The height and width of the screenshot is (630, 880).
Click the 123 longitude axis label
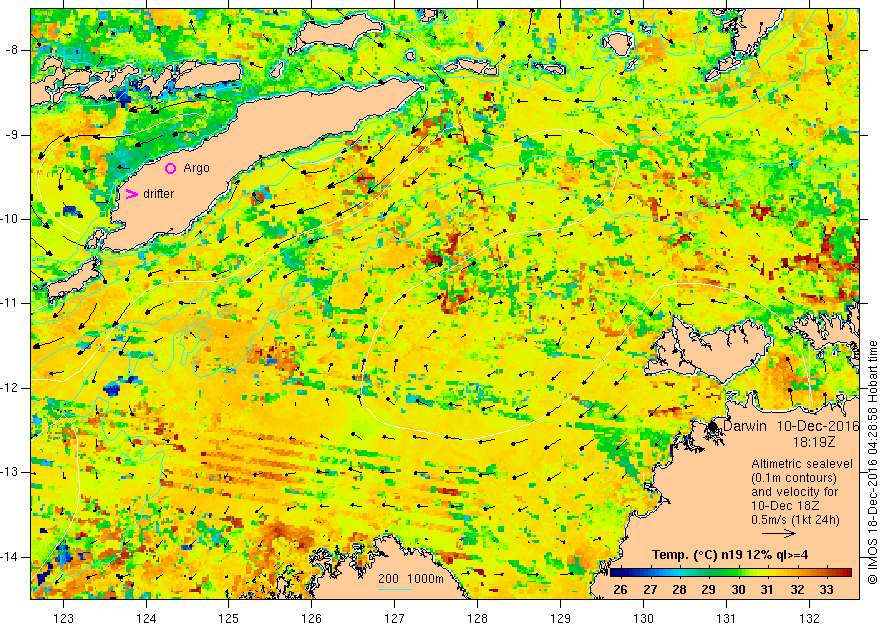click(x=63, y=618)
